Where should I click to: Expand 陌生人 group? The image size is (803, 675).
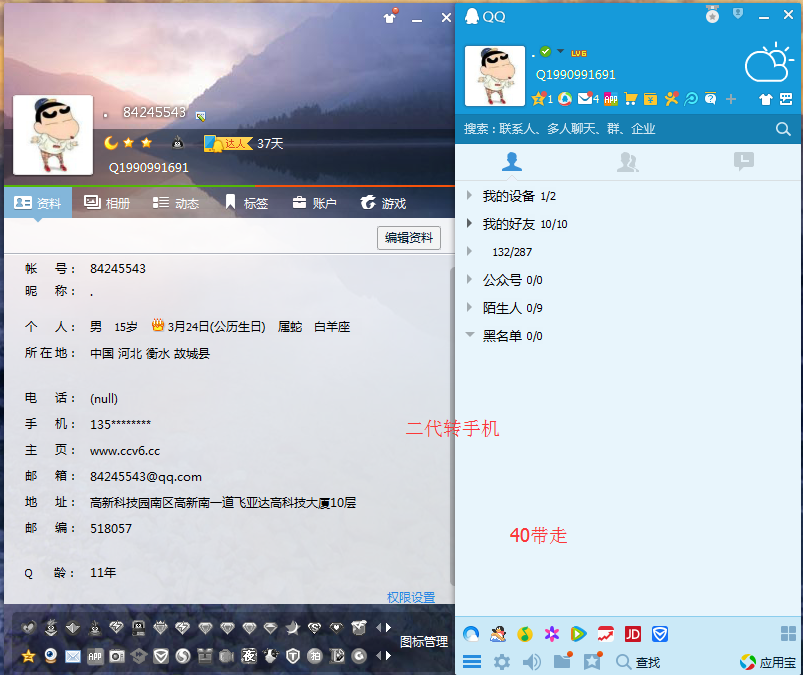[x=469, y=307]
